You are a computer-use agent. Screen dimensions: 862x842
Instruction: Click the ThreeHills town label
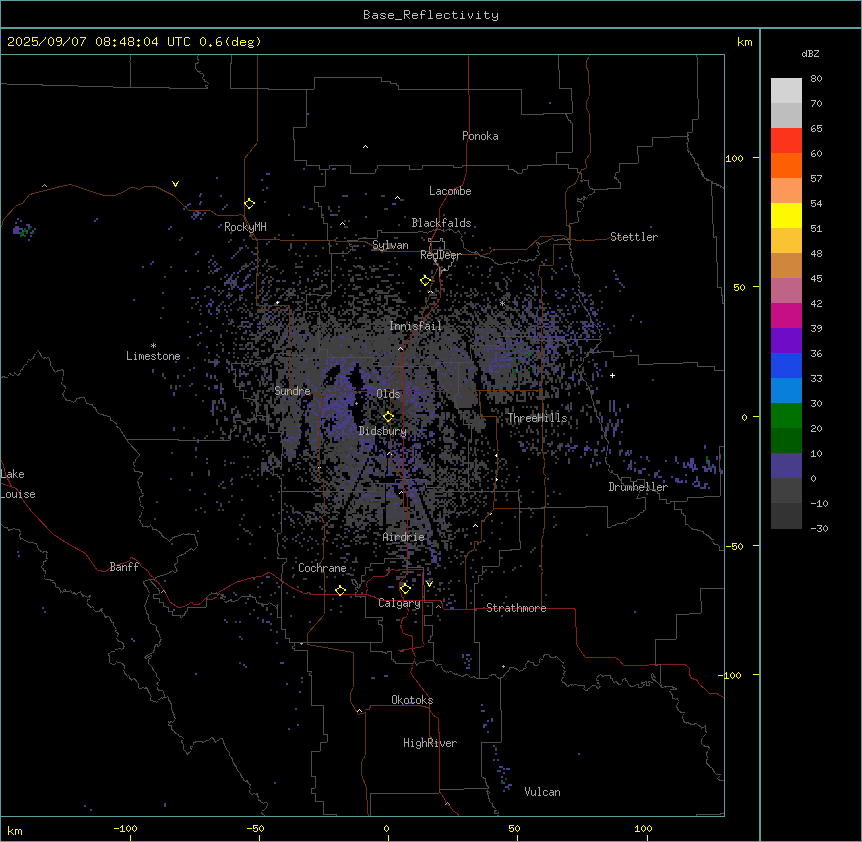coord(537,418)
